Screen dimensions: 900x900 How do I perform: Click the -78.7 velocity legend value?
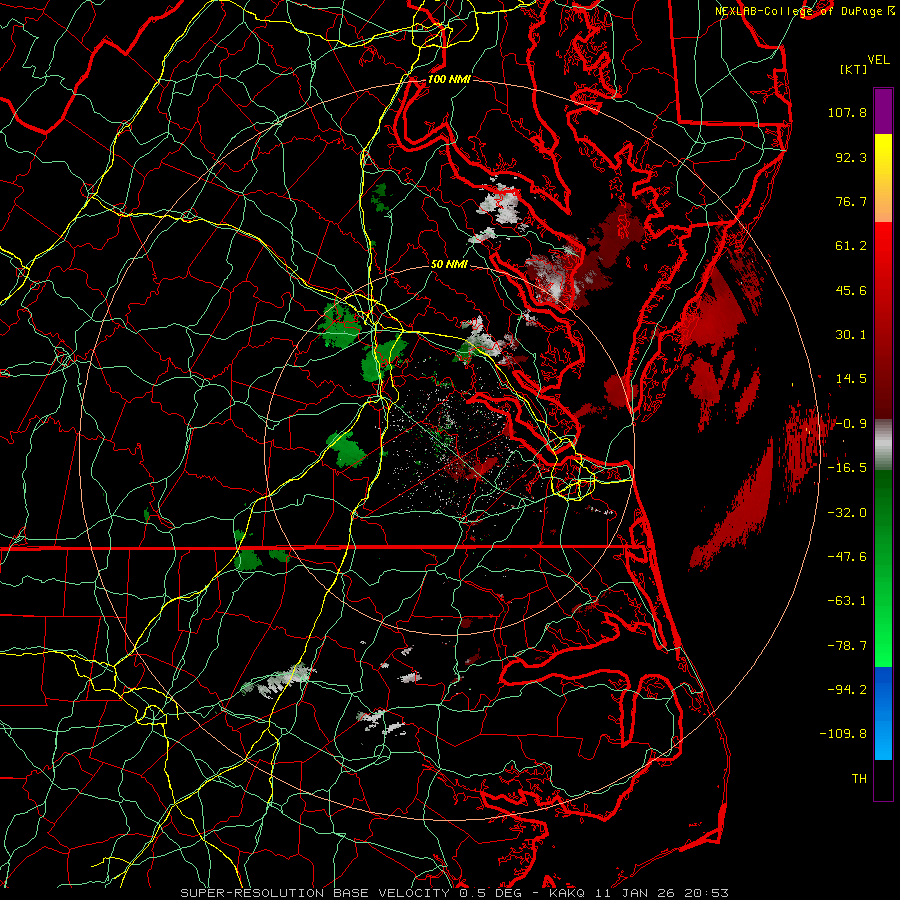pos(847,646)
